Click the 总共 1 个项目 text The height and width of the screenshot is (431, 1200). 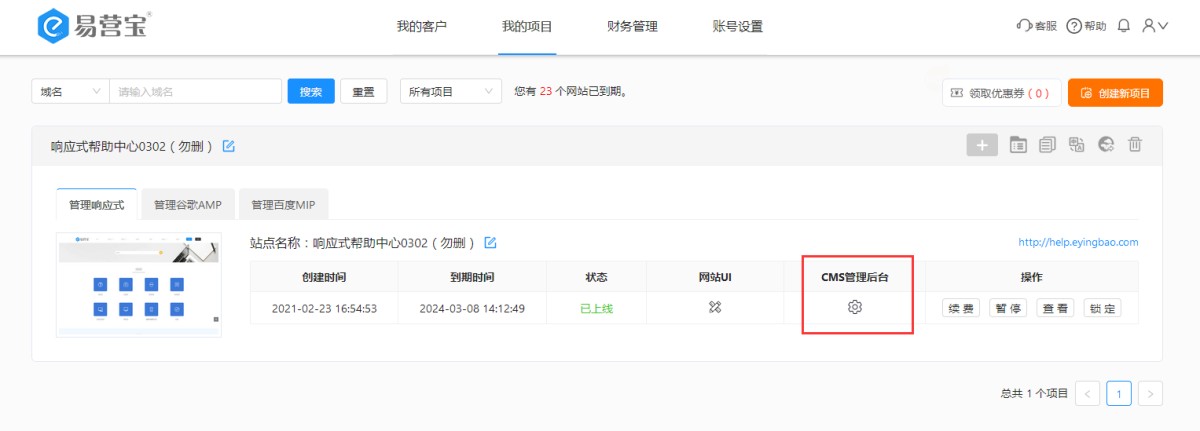click(1034, 394)
